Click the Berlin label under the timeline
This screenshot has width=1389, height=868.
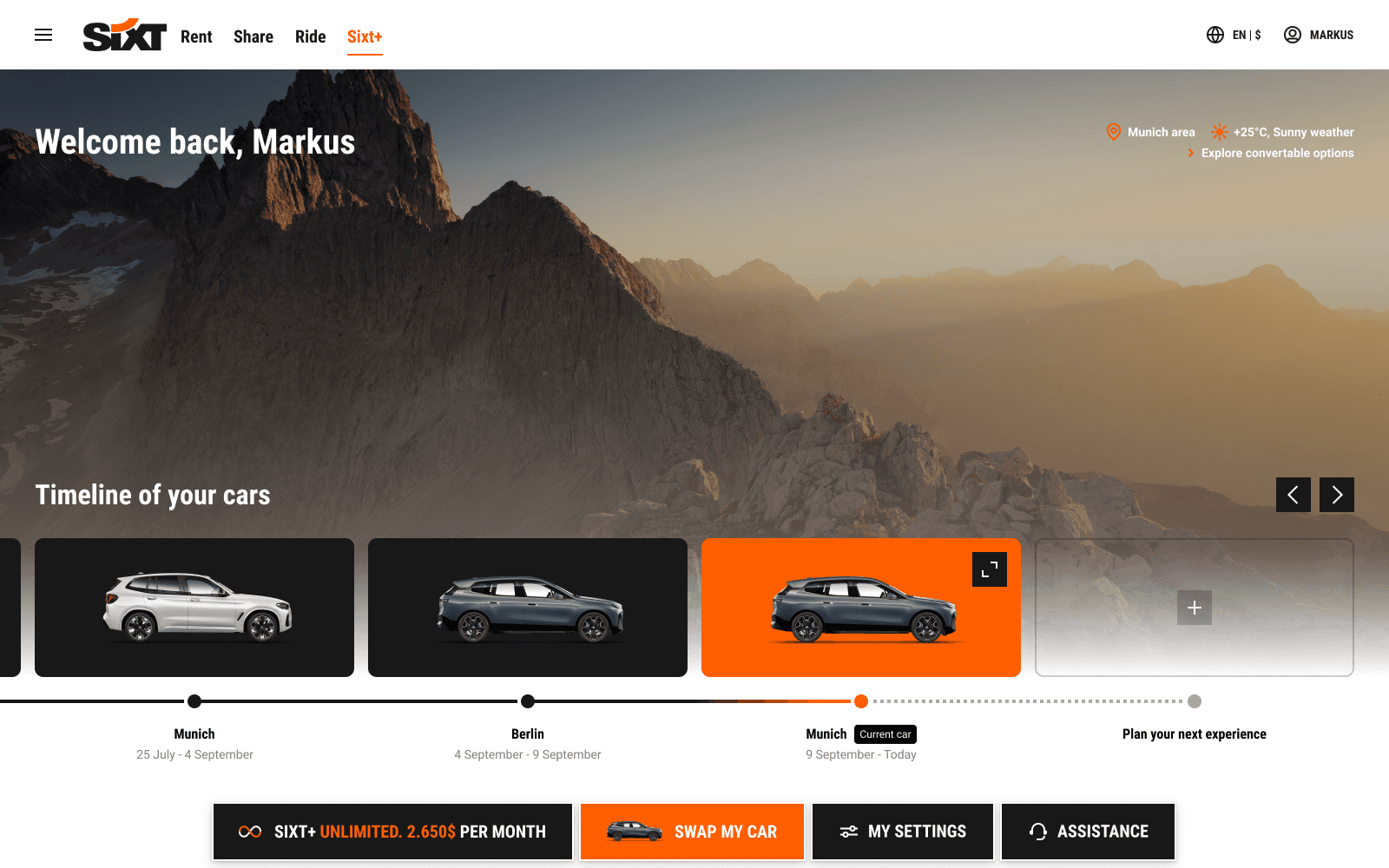pyautogui.click(x=528, y=734)
